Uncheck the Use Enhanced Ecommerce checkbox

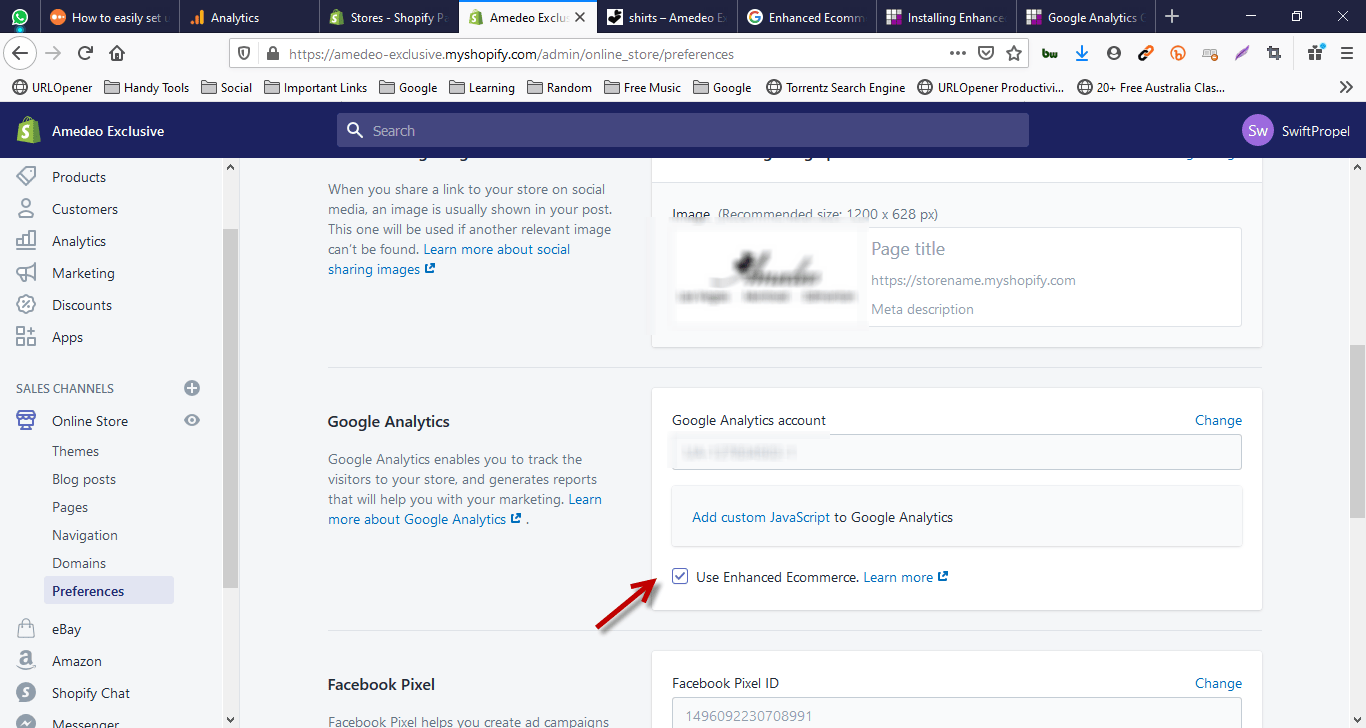(680, 576)
